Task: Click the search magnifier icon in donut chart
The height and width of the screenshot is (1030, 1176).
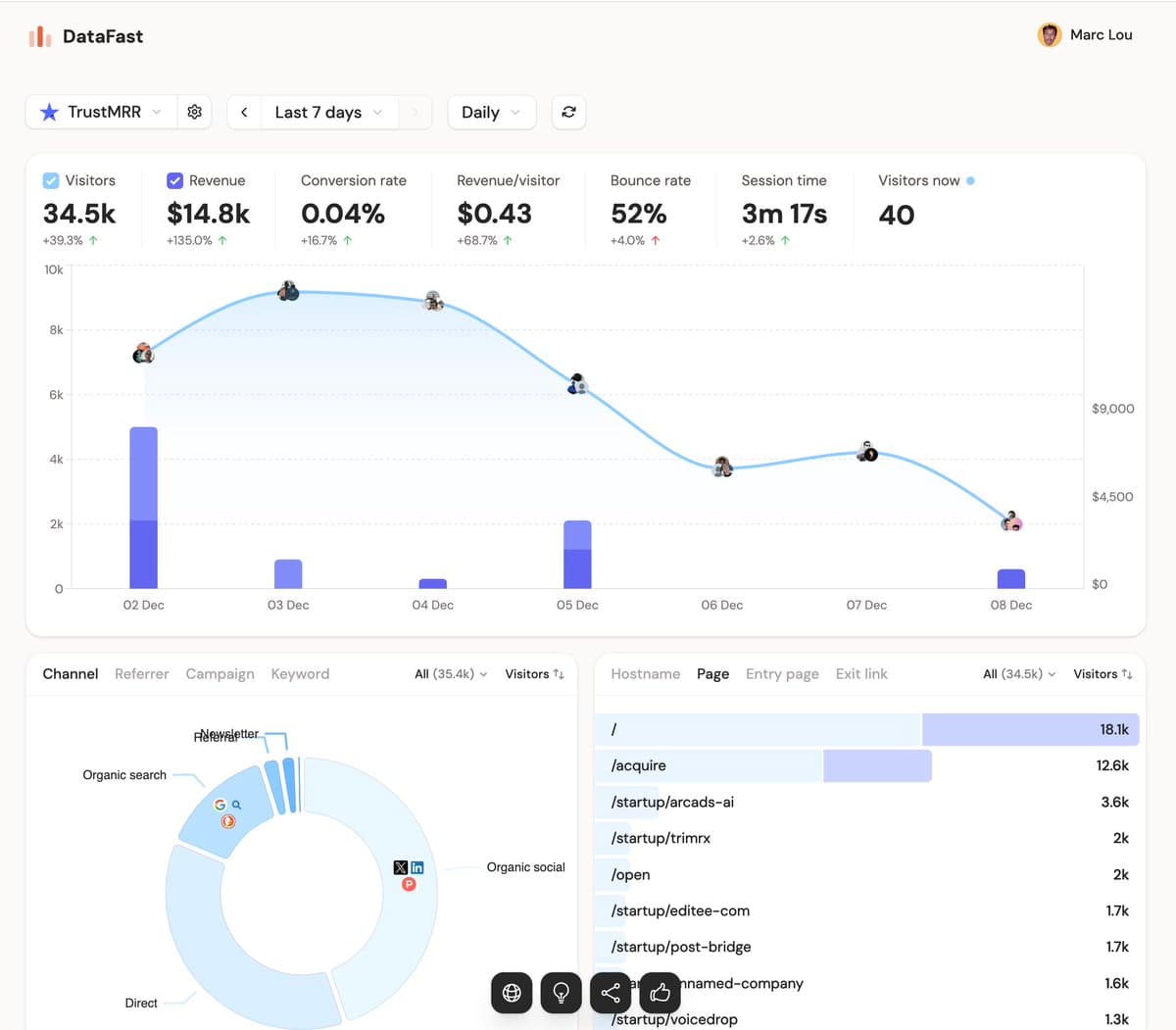Action: point(236,805)
